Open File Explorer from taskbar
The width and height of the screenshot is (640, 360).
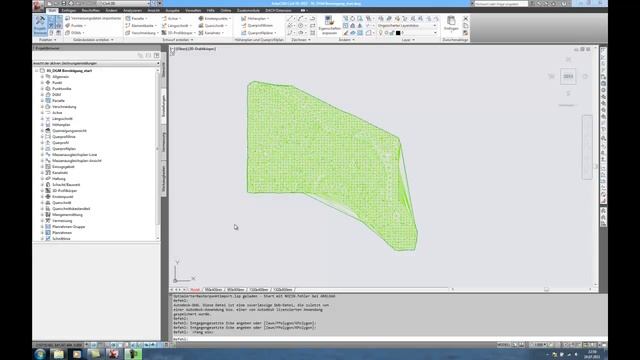point(58,354)
